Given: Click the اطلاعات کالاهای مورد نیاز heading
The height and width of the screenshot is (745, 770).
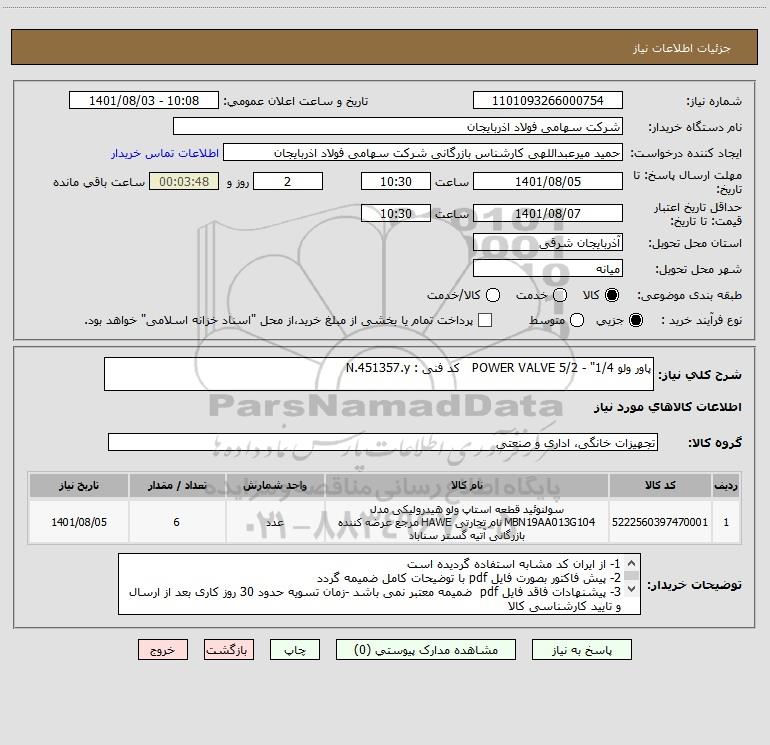Looking at the screenshot, I should (667, 407).
